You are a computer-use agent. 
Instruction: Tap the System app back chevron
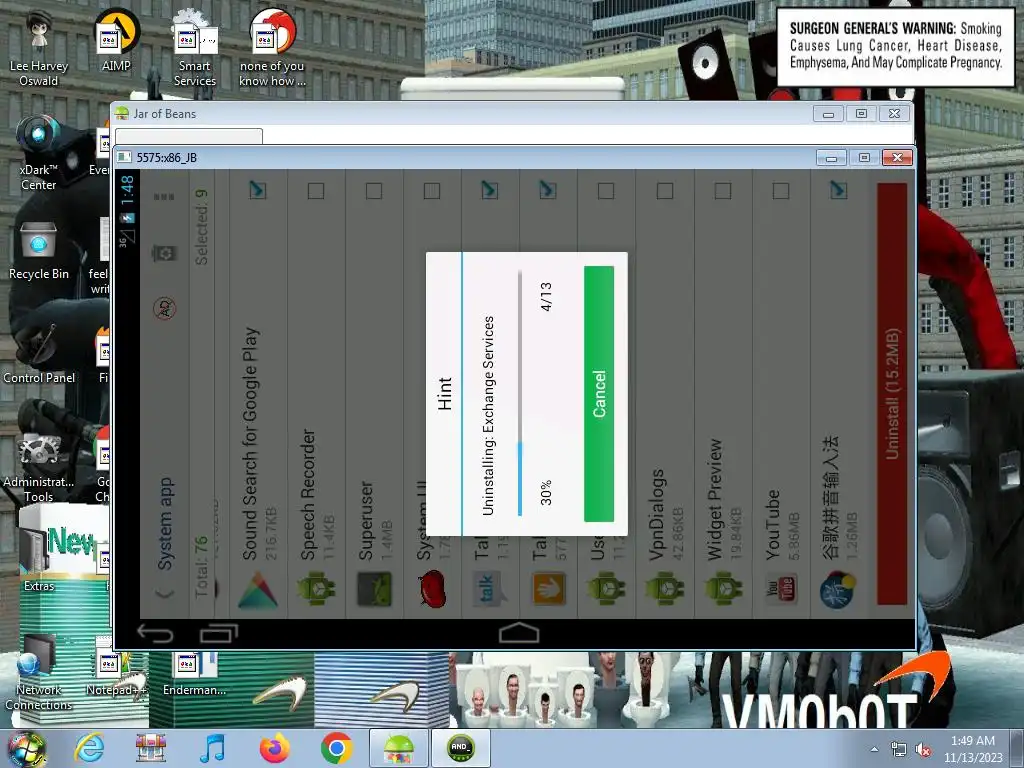[x=165, y=593]
